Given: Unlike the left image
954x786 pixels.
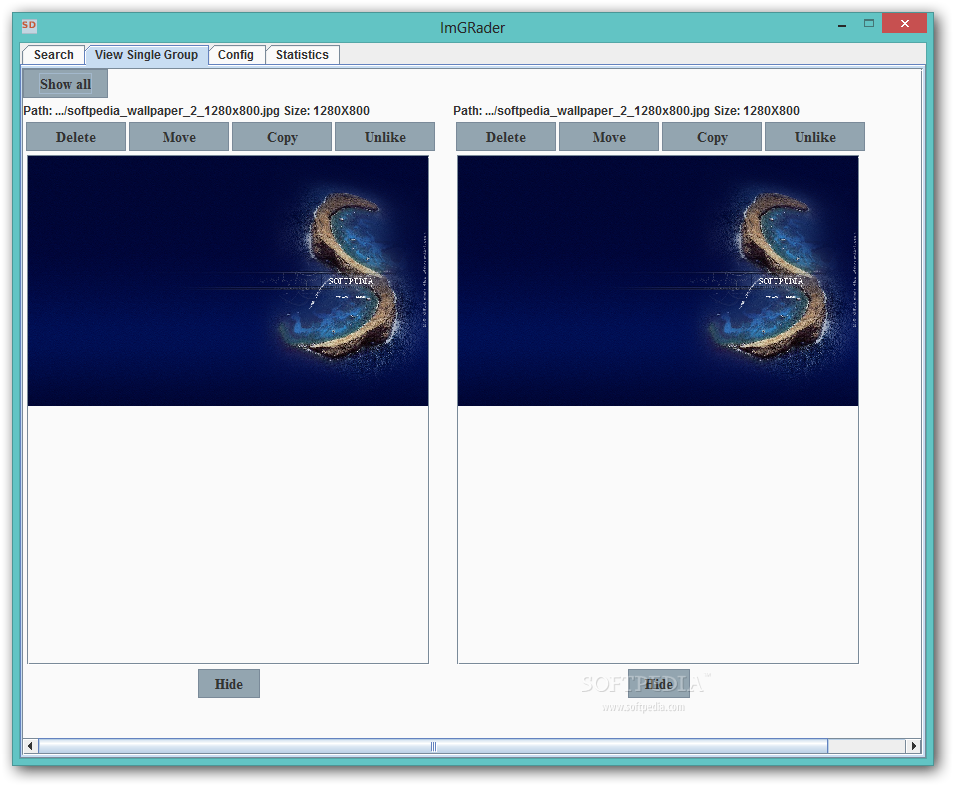Looking at the screenshot, I should pyautogui.click(x=385, y=137).
